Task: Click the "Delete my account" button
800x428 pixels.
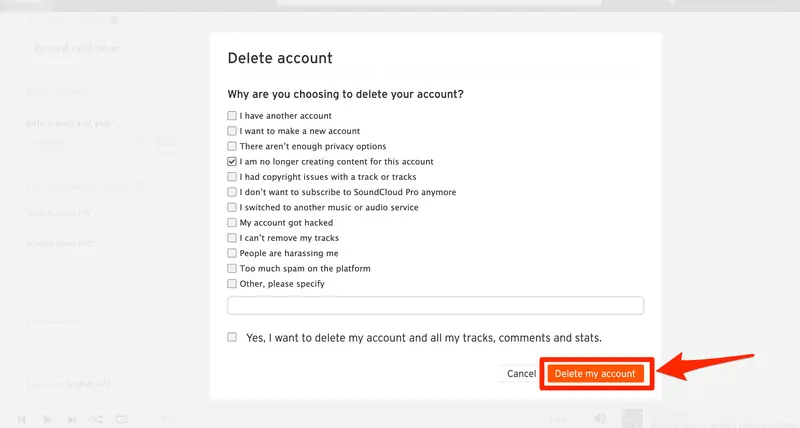Action: [595, 374]
